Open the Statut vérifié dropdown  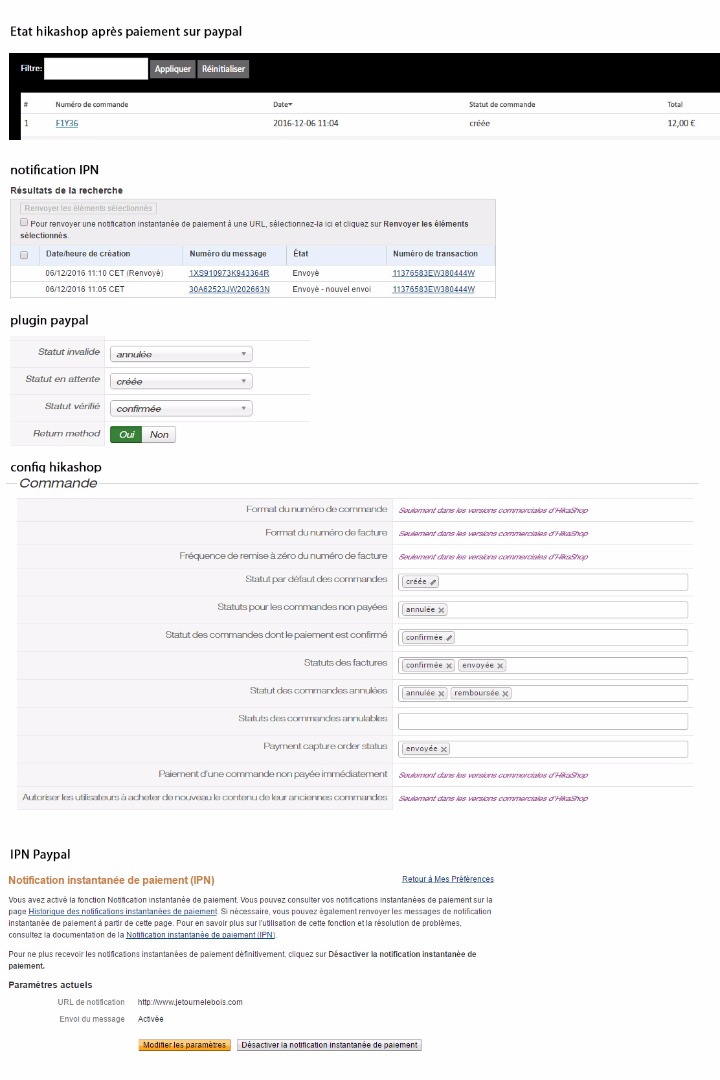coord(180,408)
